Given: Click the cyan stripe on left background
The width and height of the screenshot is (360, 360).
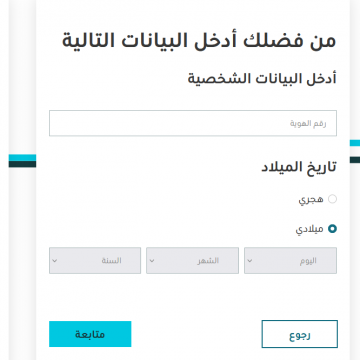Looking at the screenshot, I should 22,158.
